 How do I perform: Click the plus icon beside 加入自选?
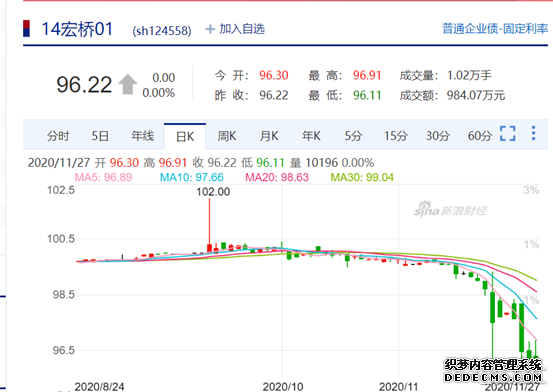[x=210, y=29]
